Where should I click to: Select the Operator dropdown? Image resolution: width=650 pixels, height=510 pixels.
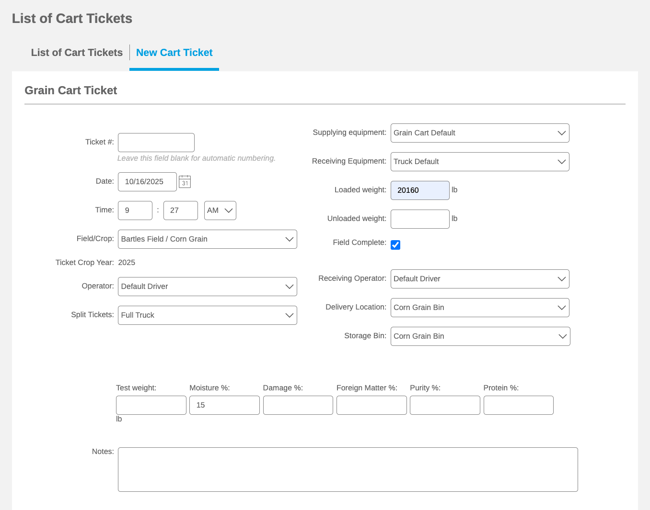[207, 287]
